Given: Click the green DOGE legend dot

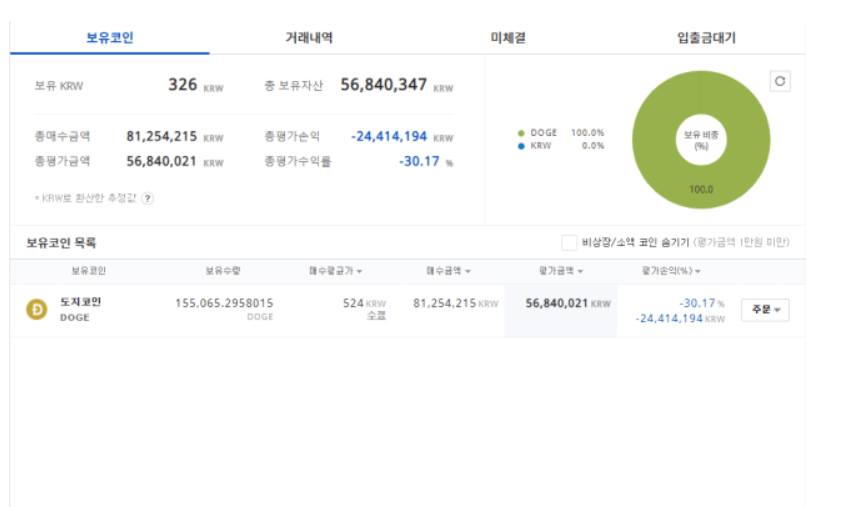Looking at the screenshot, I should point(521,133).
